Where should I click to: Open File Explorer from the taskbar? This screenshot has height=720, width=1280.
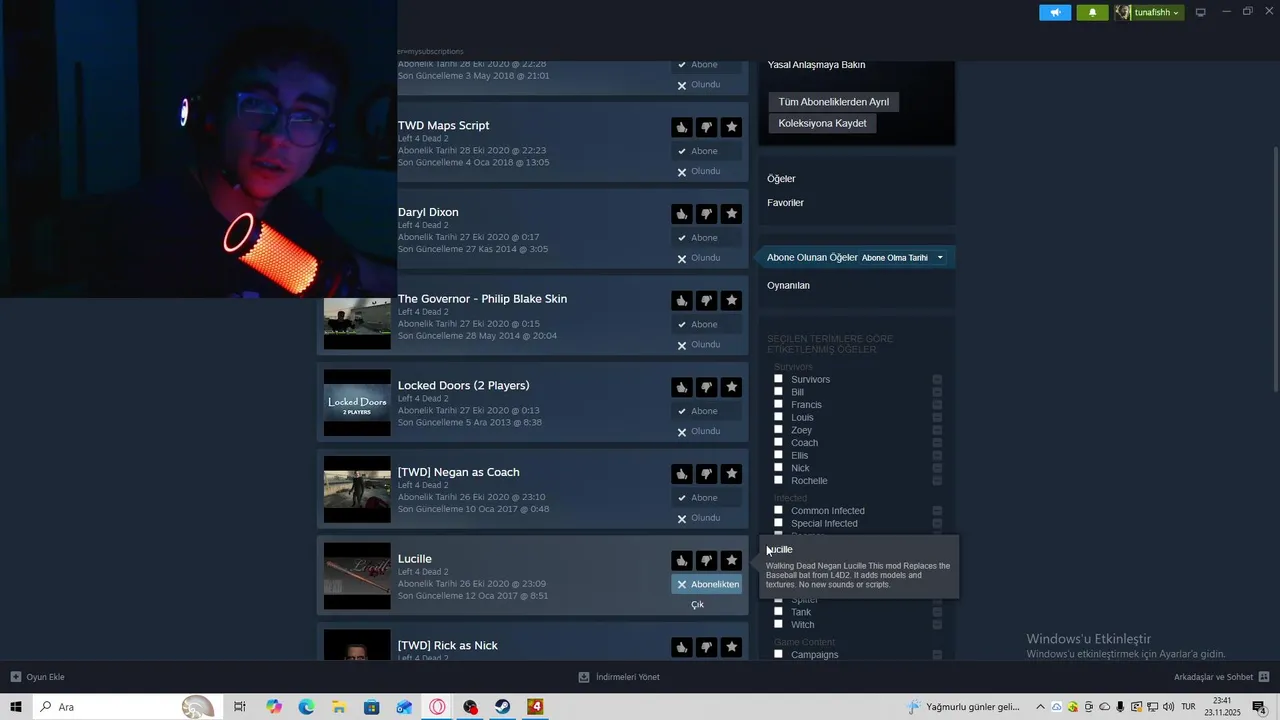(x=339, y=707)
